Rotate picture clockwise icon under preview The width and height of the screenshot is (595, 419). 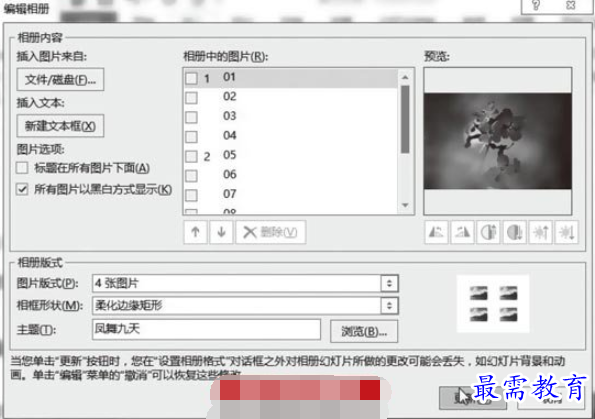pos(462,232)
